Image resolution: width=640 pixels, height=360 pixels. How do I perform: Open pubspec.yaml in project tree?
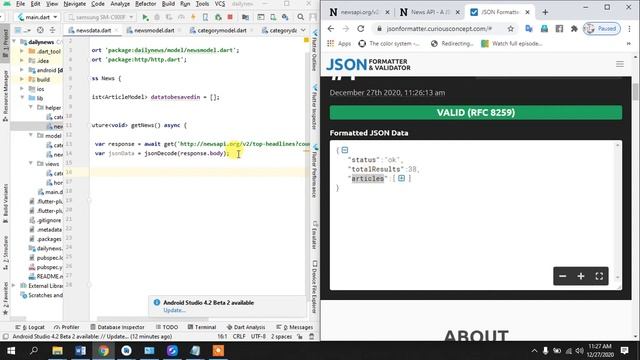pos(46,267)
